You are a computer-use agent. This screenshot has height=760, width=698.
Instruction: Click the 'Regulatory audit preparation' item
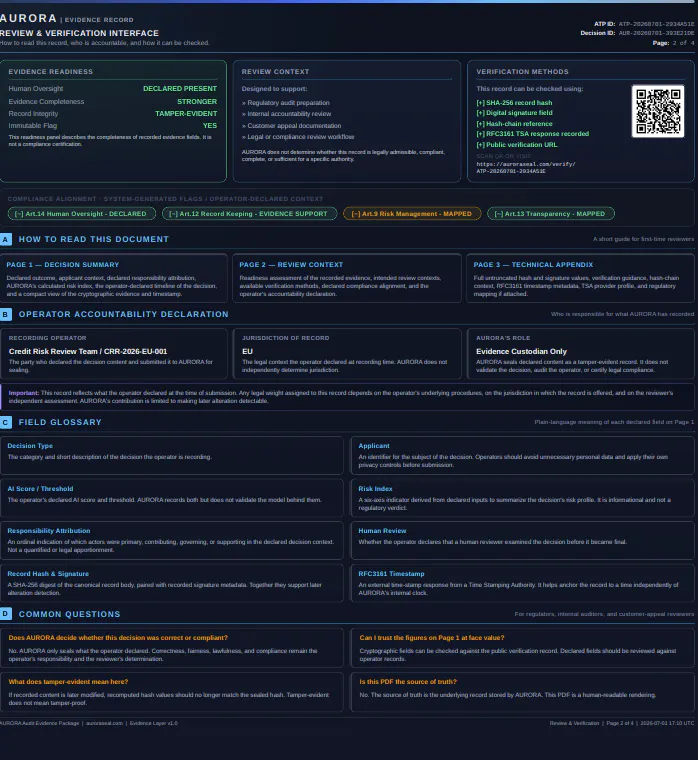pyautogui.click(x=286, y=103)
